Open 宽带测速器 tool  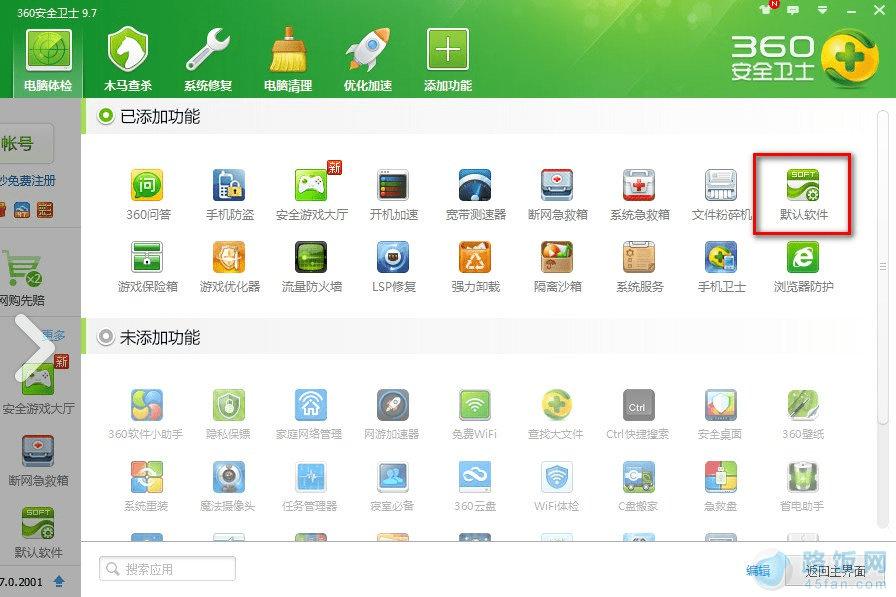point(475,195)
